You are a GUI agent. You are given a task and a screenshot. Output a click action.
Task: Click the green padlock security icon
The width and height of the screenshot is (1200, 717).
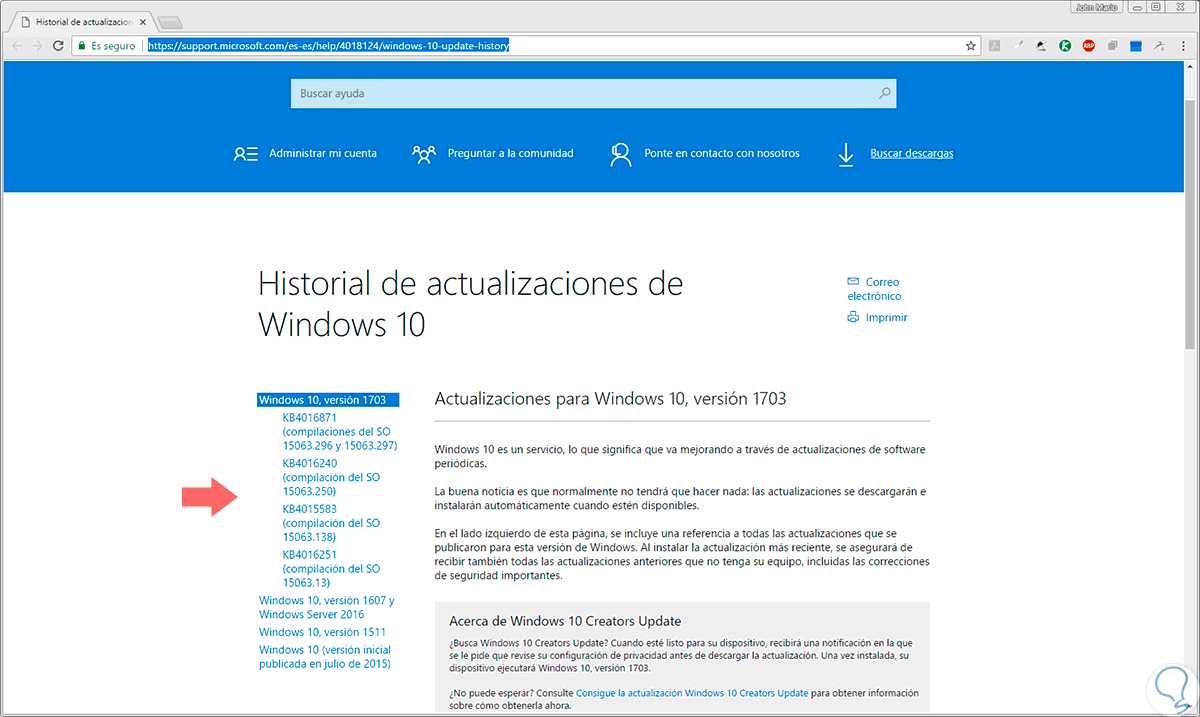(82, 46)
